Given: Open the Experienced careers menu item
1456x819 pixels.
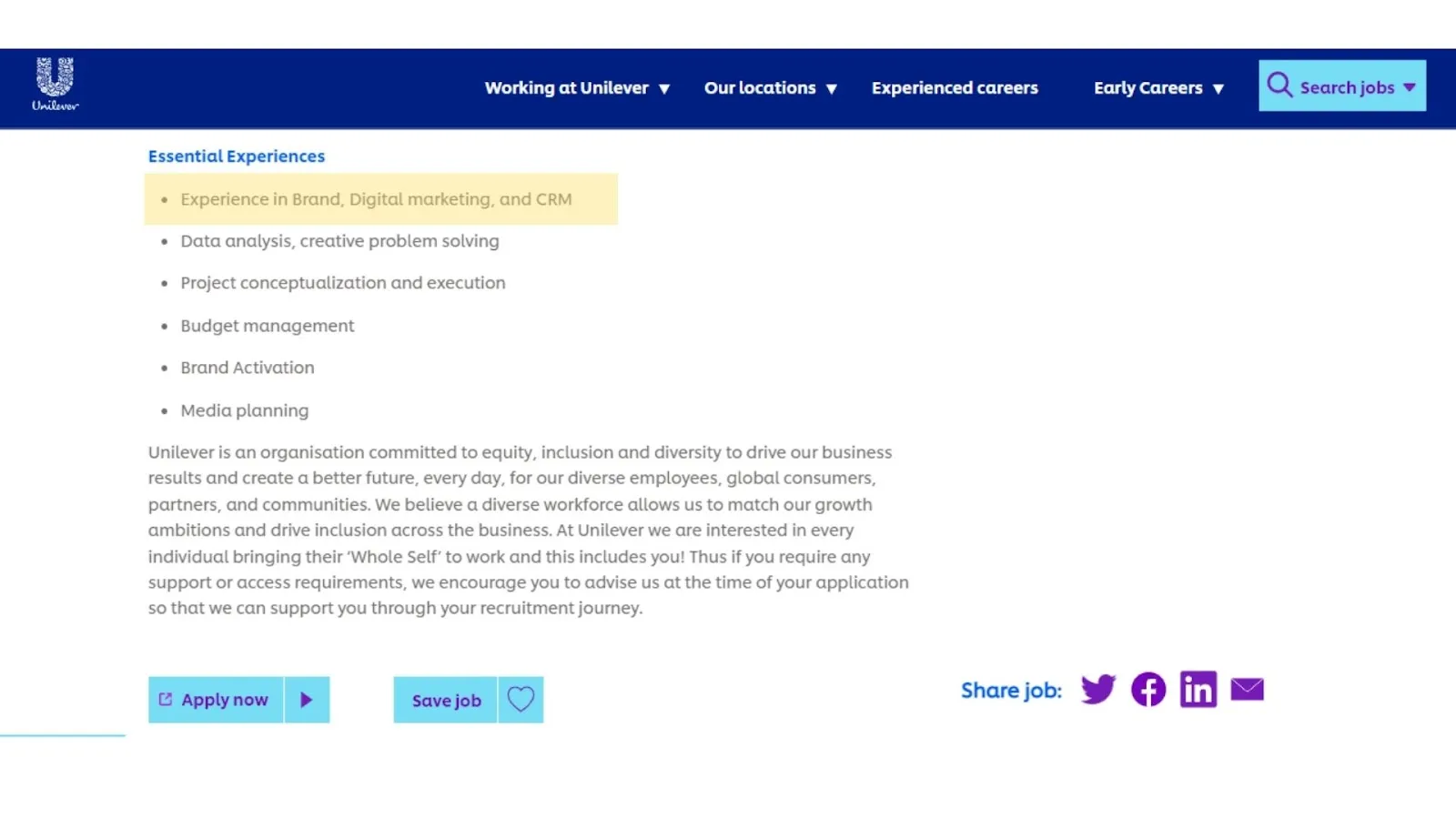Looking at the screenshot, I should pos(955,87).
